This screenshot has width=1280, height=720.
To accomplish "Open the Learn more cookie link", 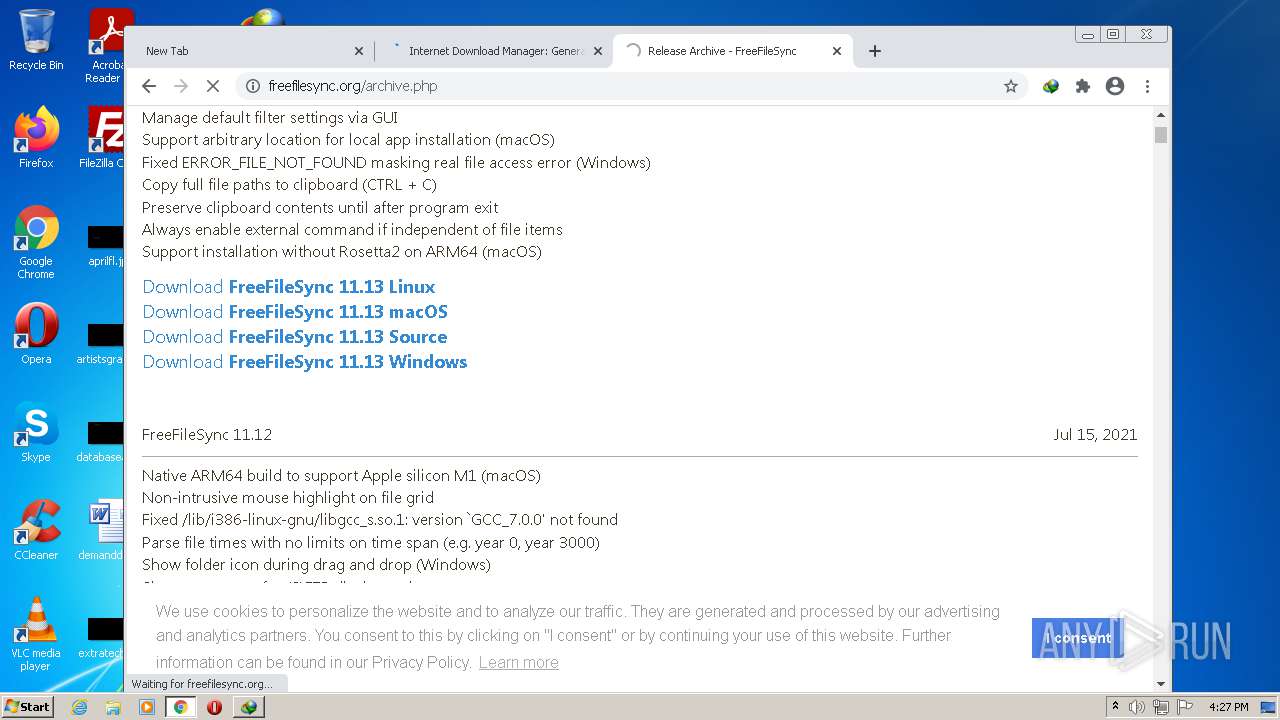I will point(518,662).
